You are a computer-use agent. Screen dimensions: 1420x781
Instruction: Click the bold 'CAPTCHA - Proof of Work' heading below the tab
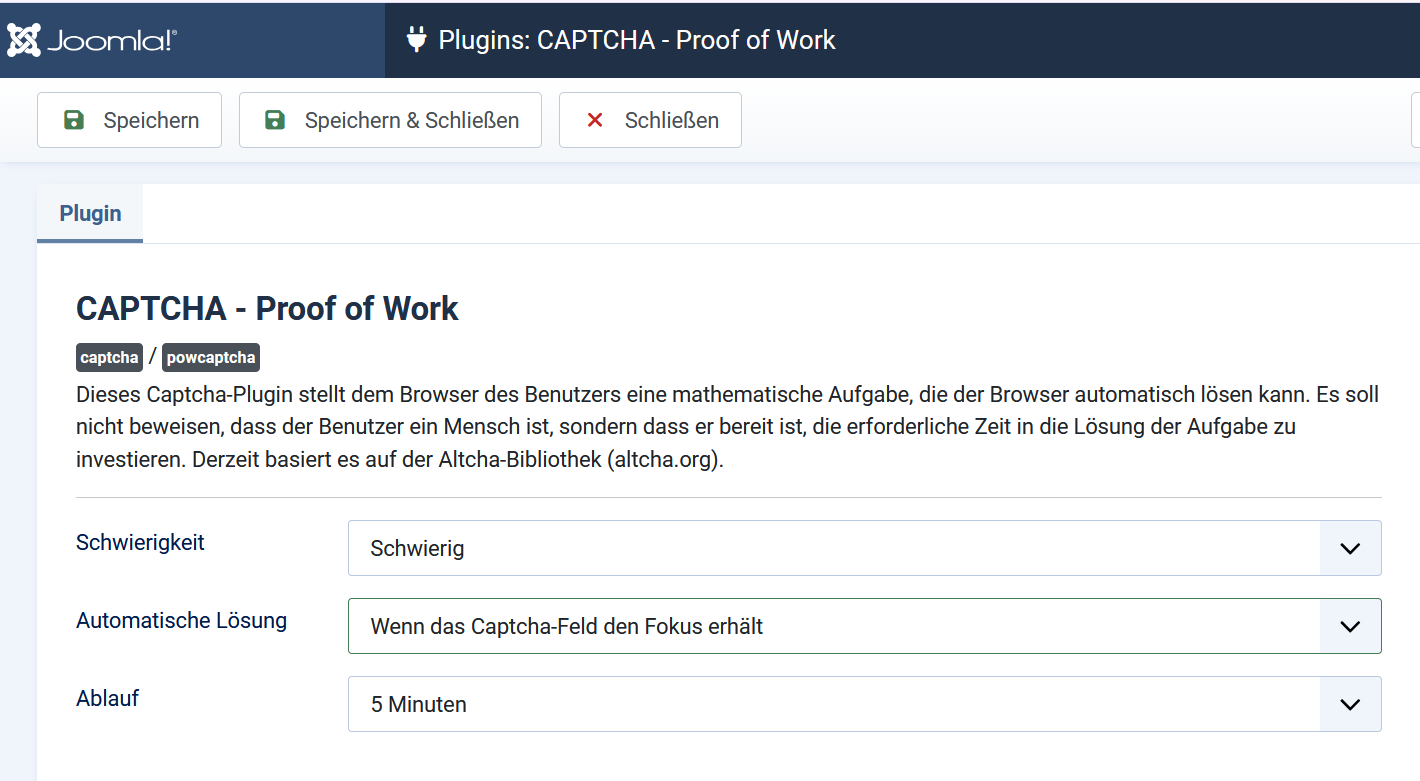click(267, 308)
